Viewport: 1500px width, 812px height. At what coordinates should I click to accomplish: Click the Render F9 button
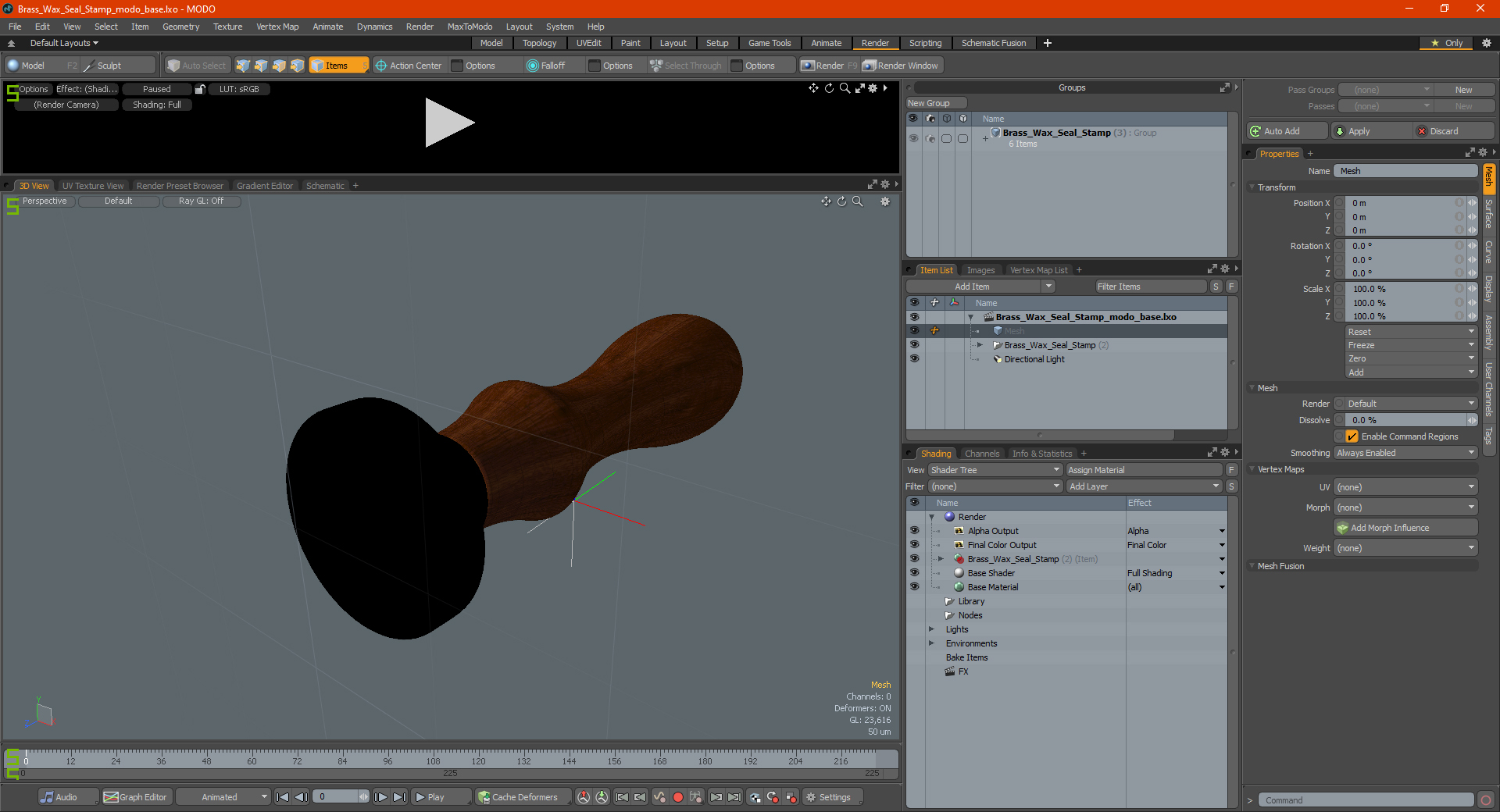tap(828, 66)
